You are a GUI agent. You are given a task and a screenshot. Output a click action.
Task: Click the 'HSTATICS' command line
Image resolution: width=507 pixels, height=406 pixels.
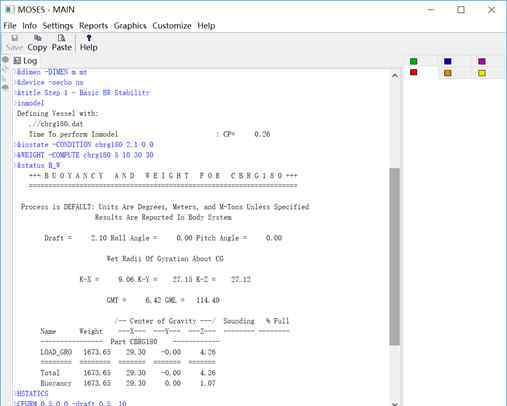tap(32, 393)
